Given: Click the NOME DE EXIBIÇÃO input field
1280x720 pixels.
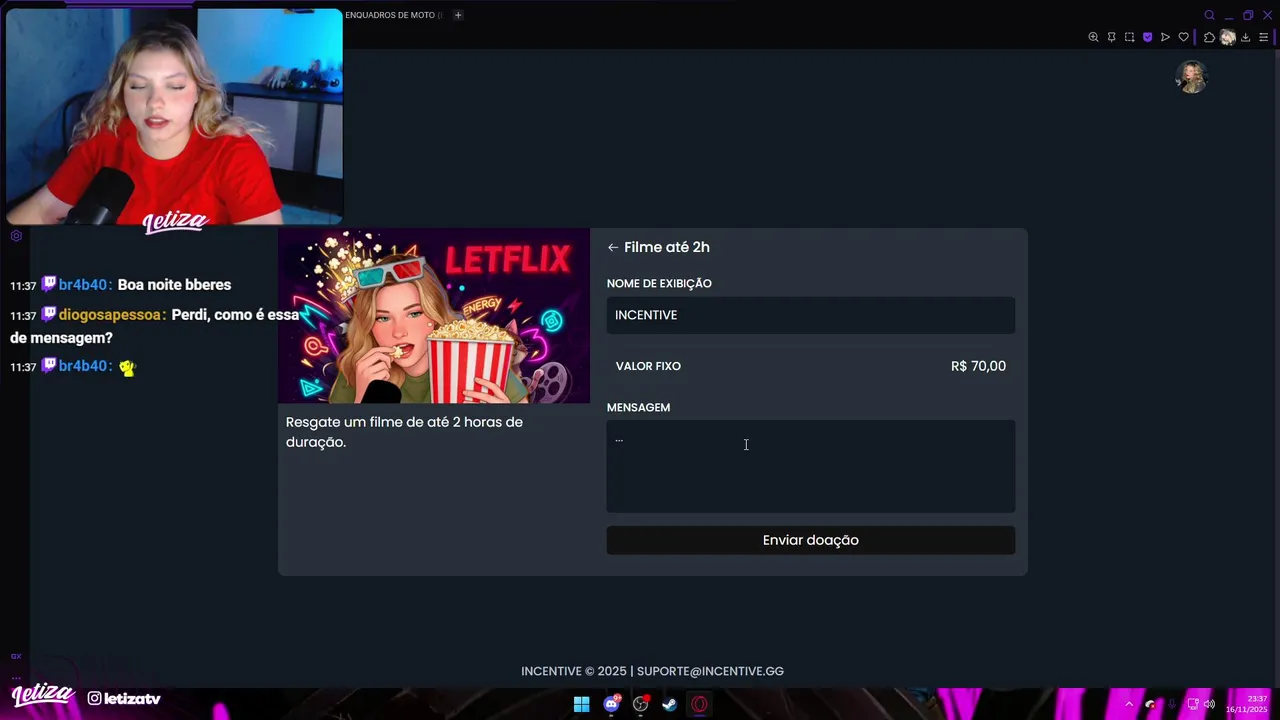Looking at the screenshot, I should pos(810,315).
